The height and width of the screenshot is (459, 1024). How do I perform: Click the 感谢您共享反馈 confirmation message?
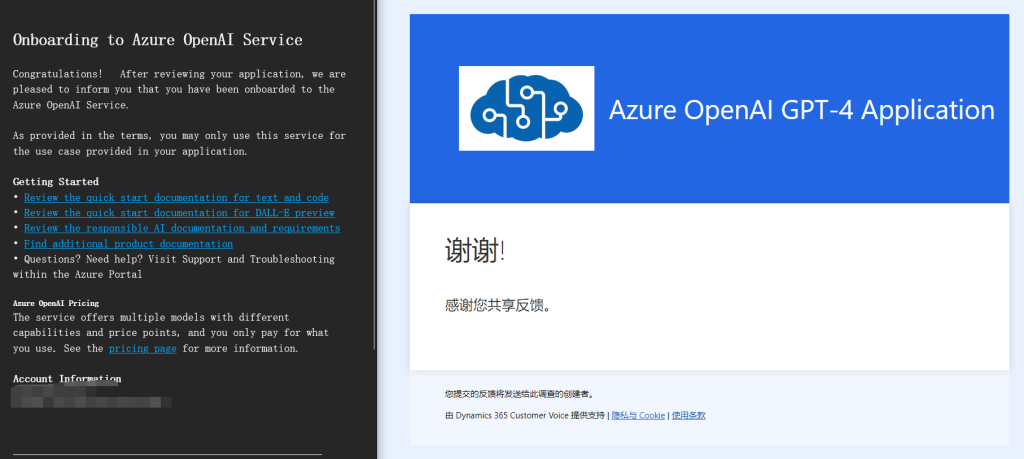[498, 305]
